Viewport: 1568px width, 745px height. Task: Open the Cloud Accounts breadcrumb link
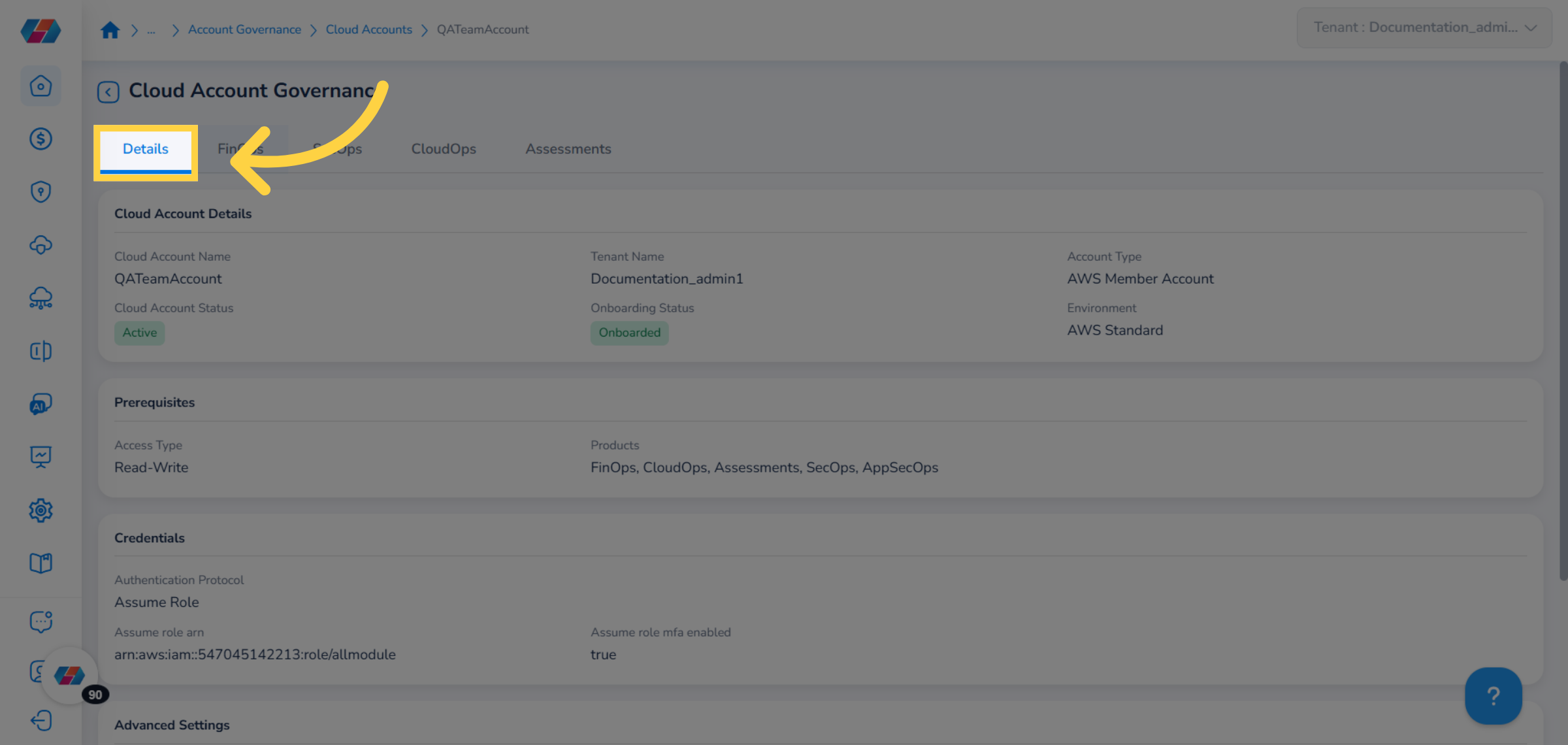368,29
